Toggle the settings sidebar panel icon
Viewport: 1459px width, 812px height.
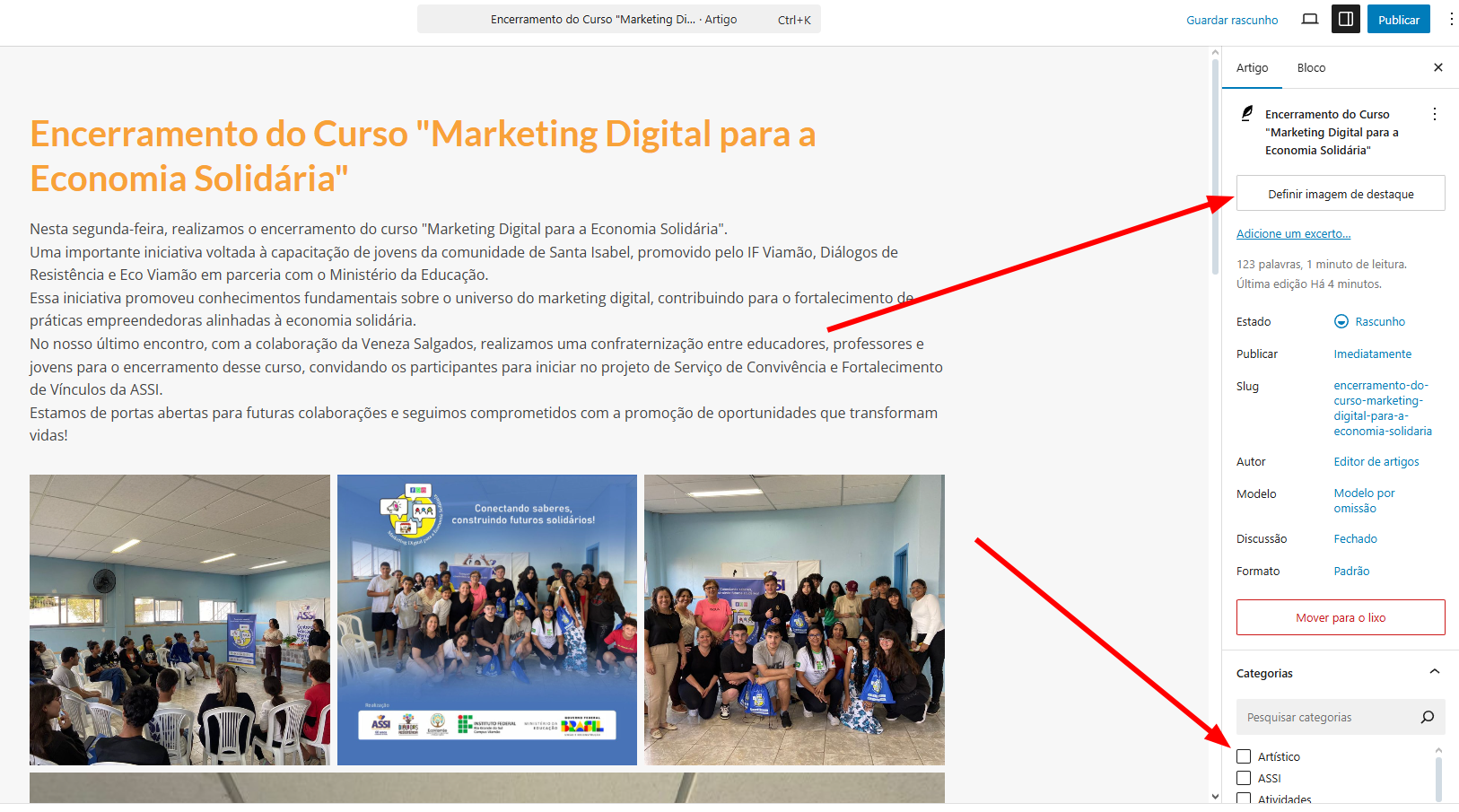coord(1345,19)
